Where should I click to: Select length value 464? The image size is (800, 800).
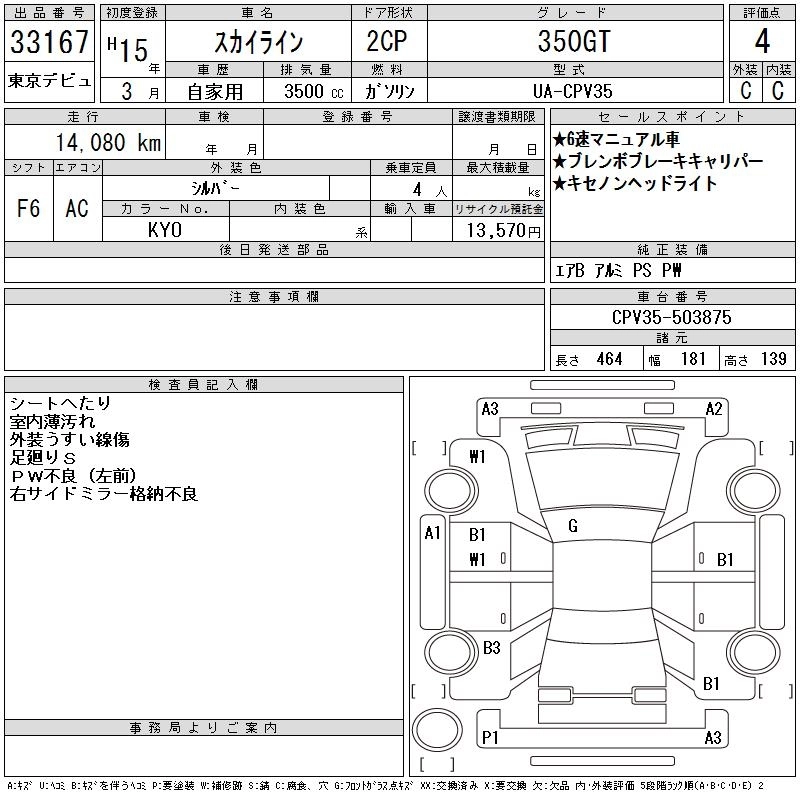(609, 359)
